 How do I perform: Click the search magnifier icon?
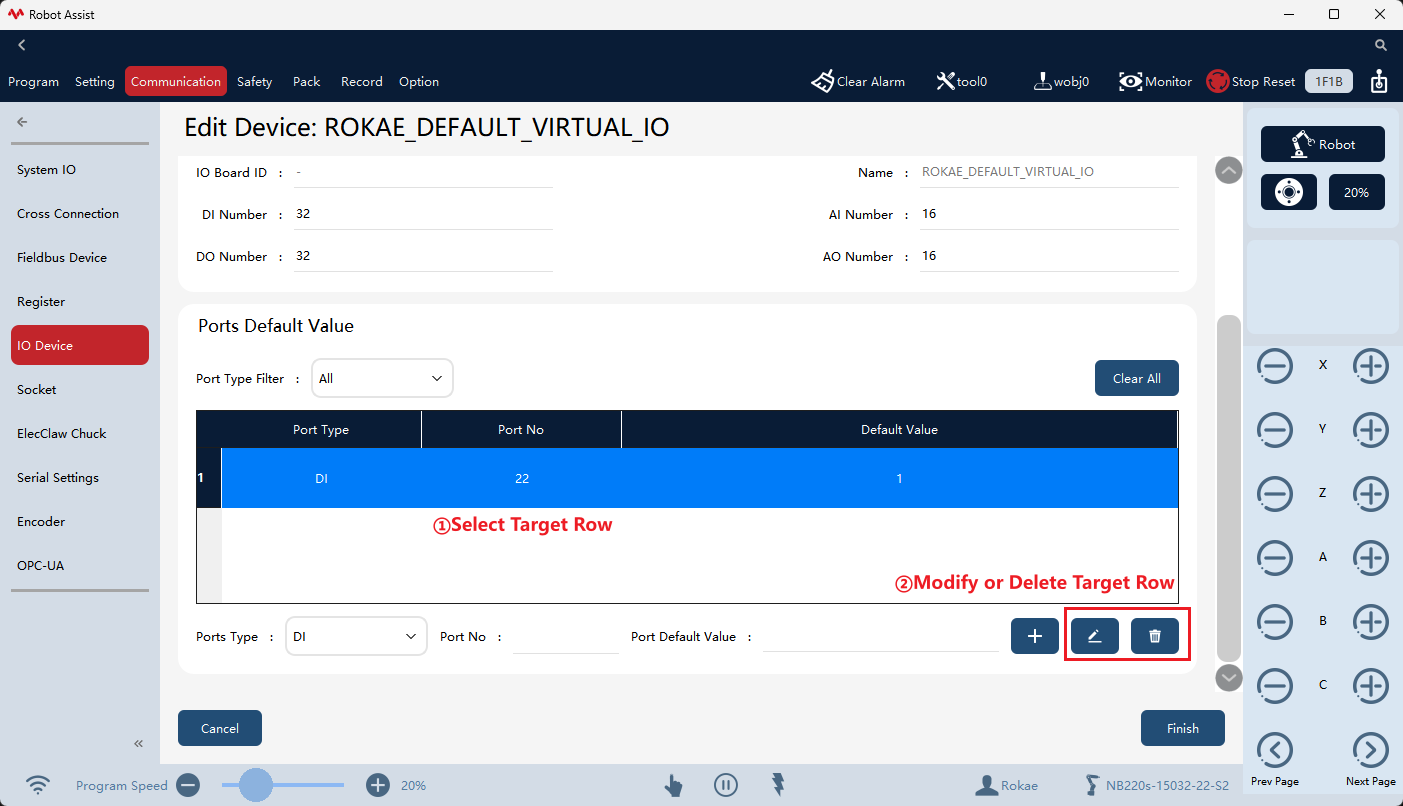click(1381, 45)
